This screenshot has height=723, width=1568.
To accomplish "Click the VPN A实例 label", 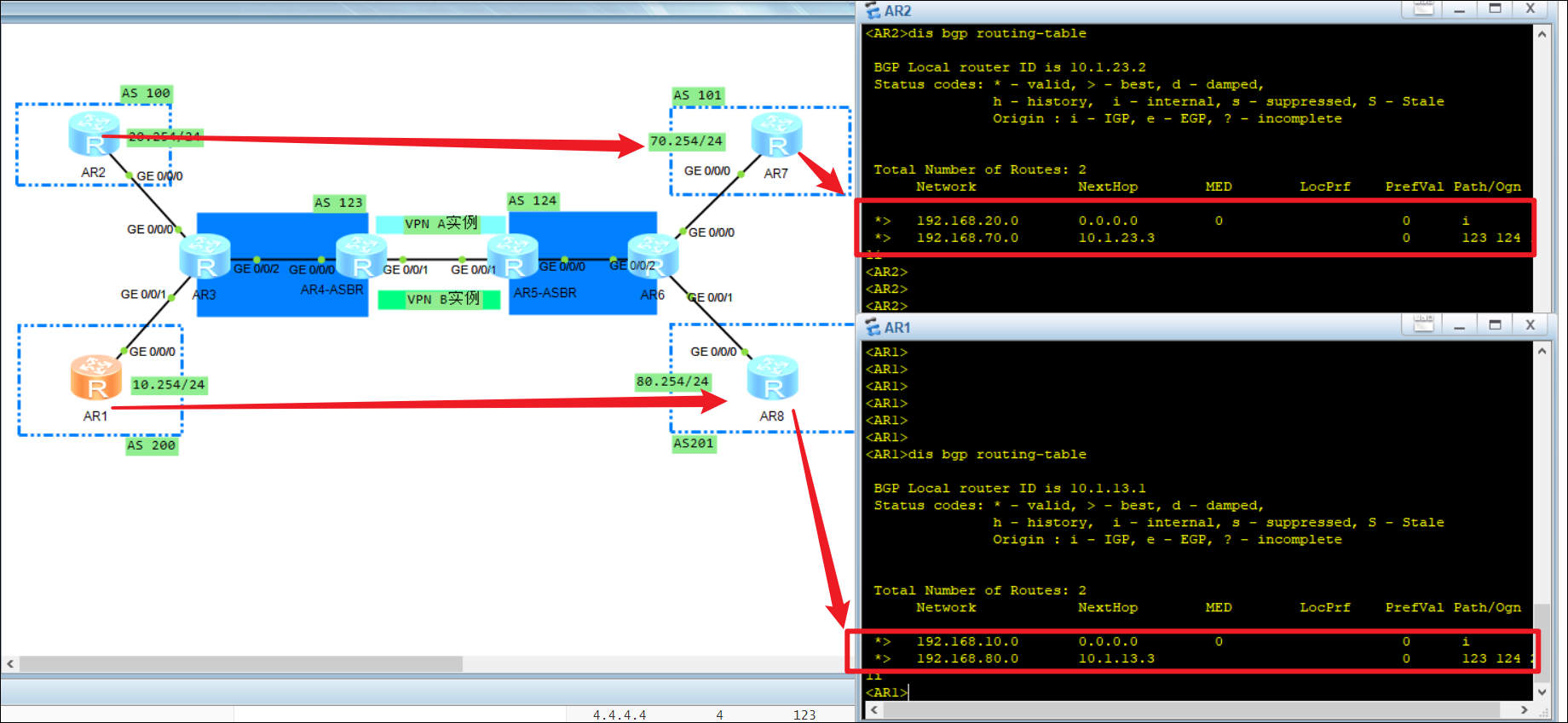I will (441, 224).
